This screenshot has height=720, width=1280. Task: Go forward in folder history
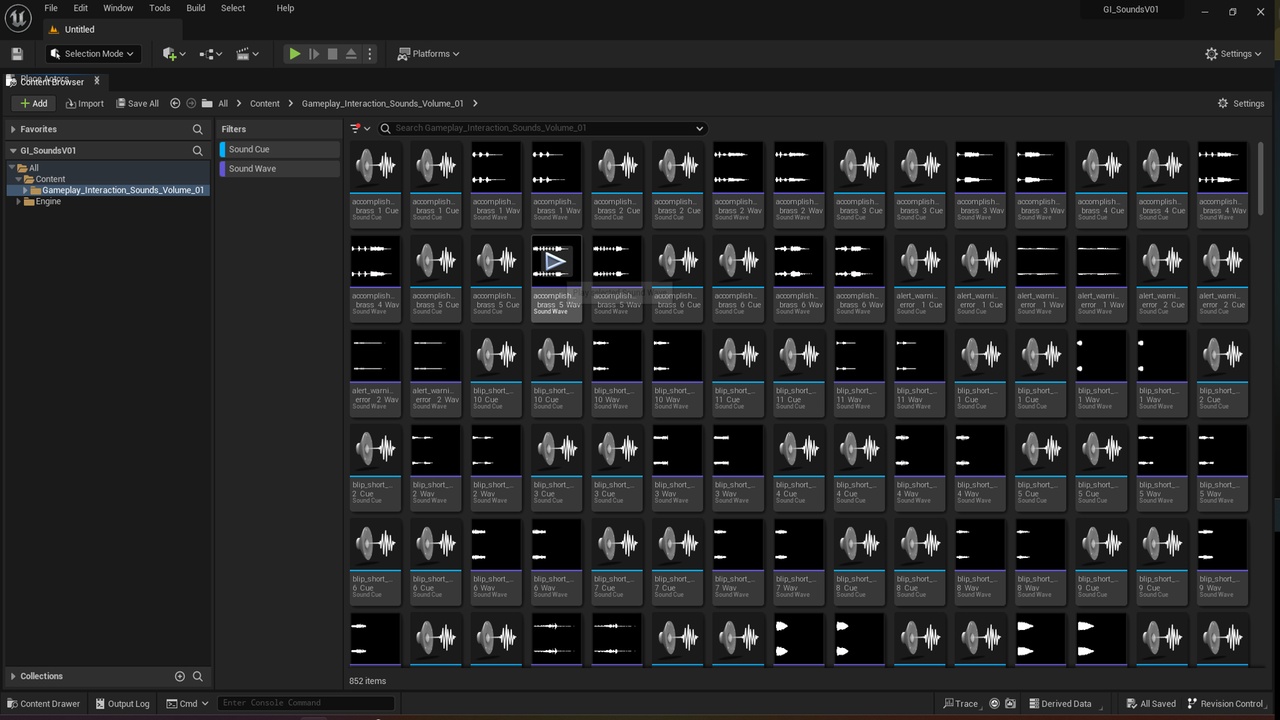pyautogui.click(x=190, y=103)
